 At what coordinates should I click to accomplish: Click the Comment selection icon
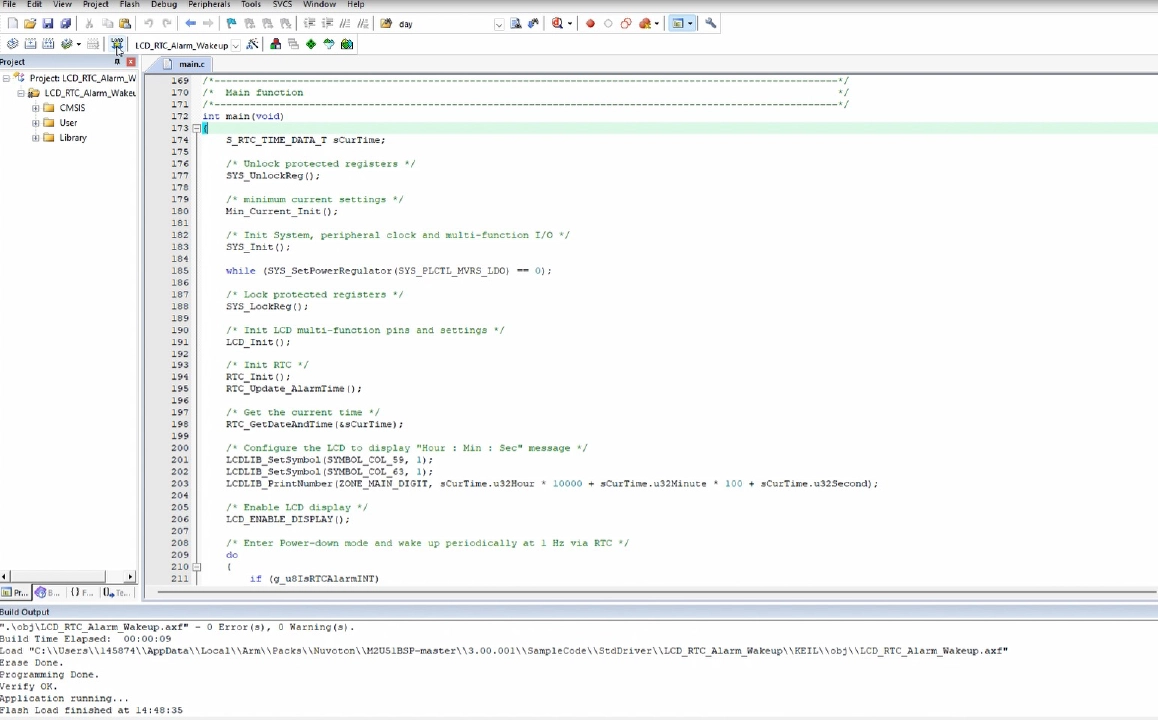pos(345,24)
